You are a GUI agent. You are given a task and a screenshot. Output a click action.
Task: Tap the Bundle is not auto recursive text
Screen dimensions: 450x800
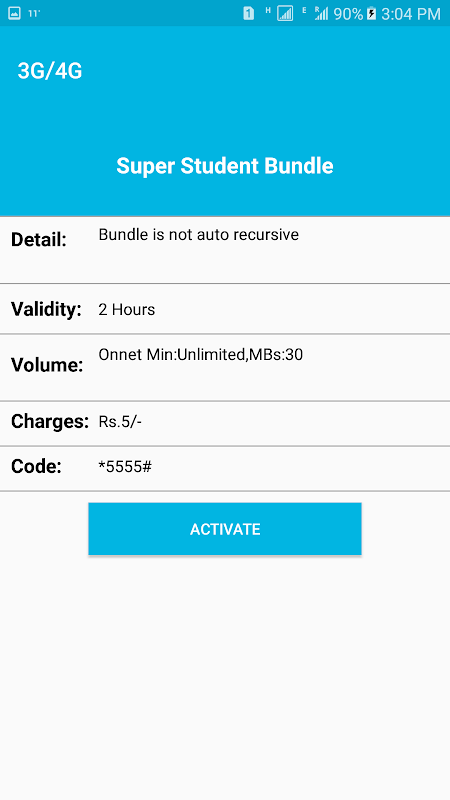(198, 235)
